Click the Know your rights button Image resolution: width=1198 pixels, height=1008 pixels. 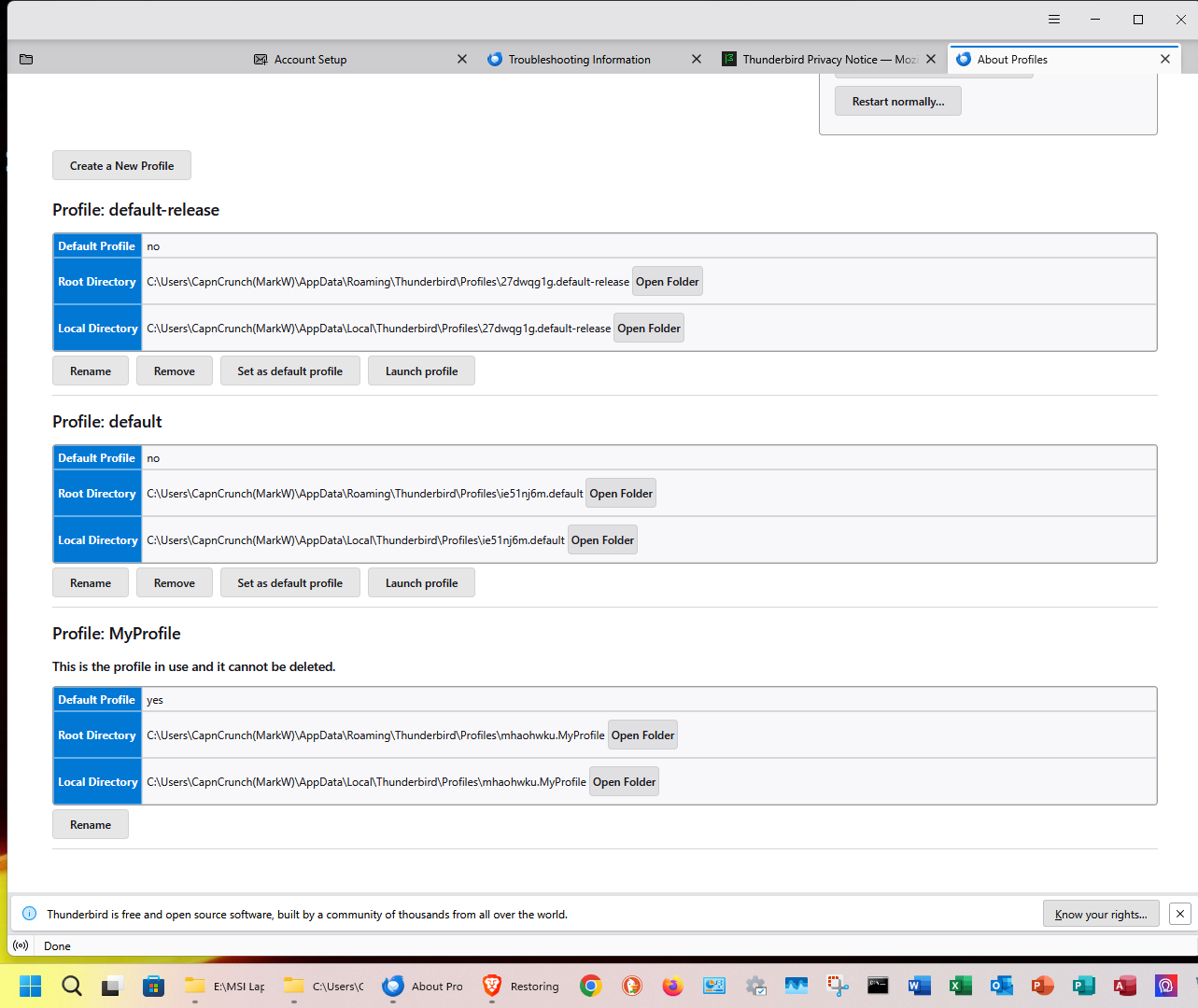[x=1101, y=914]
